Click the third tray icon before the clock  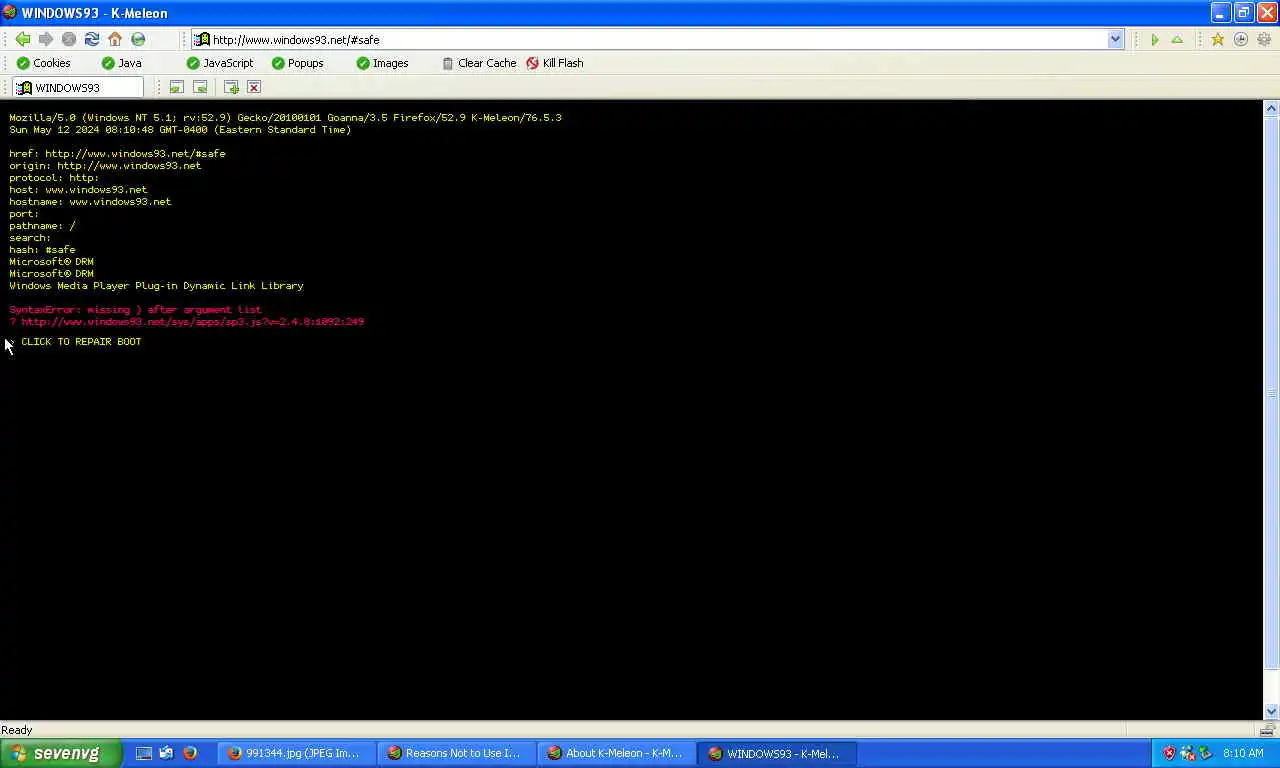coord(1205,754)
